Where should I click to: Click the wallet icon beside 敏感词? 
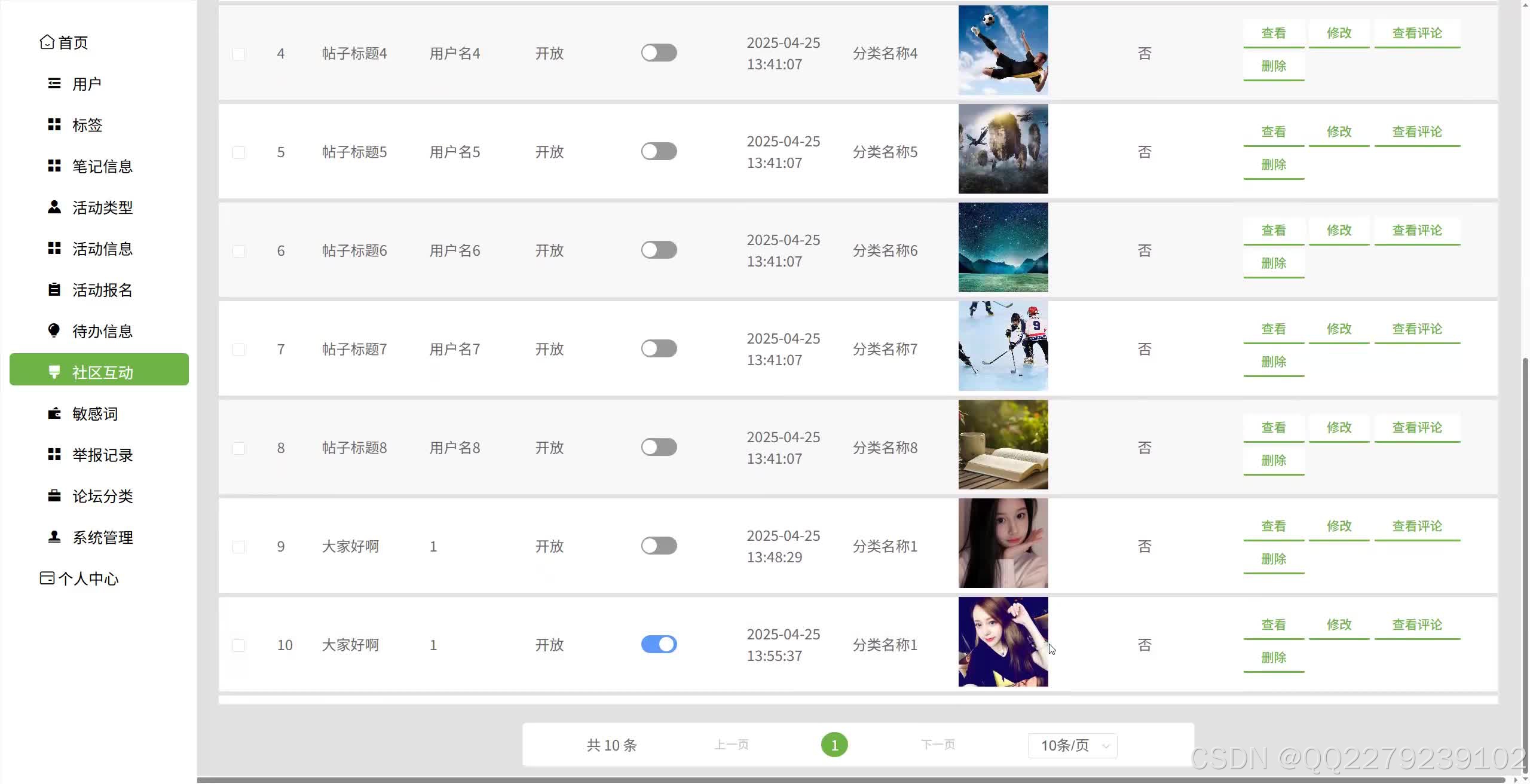pos(54,414)
